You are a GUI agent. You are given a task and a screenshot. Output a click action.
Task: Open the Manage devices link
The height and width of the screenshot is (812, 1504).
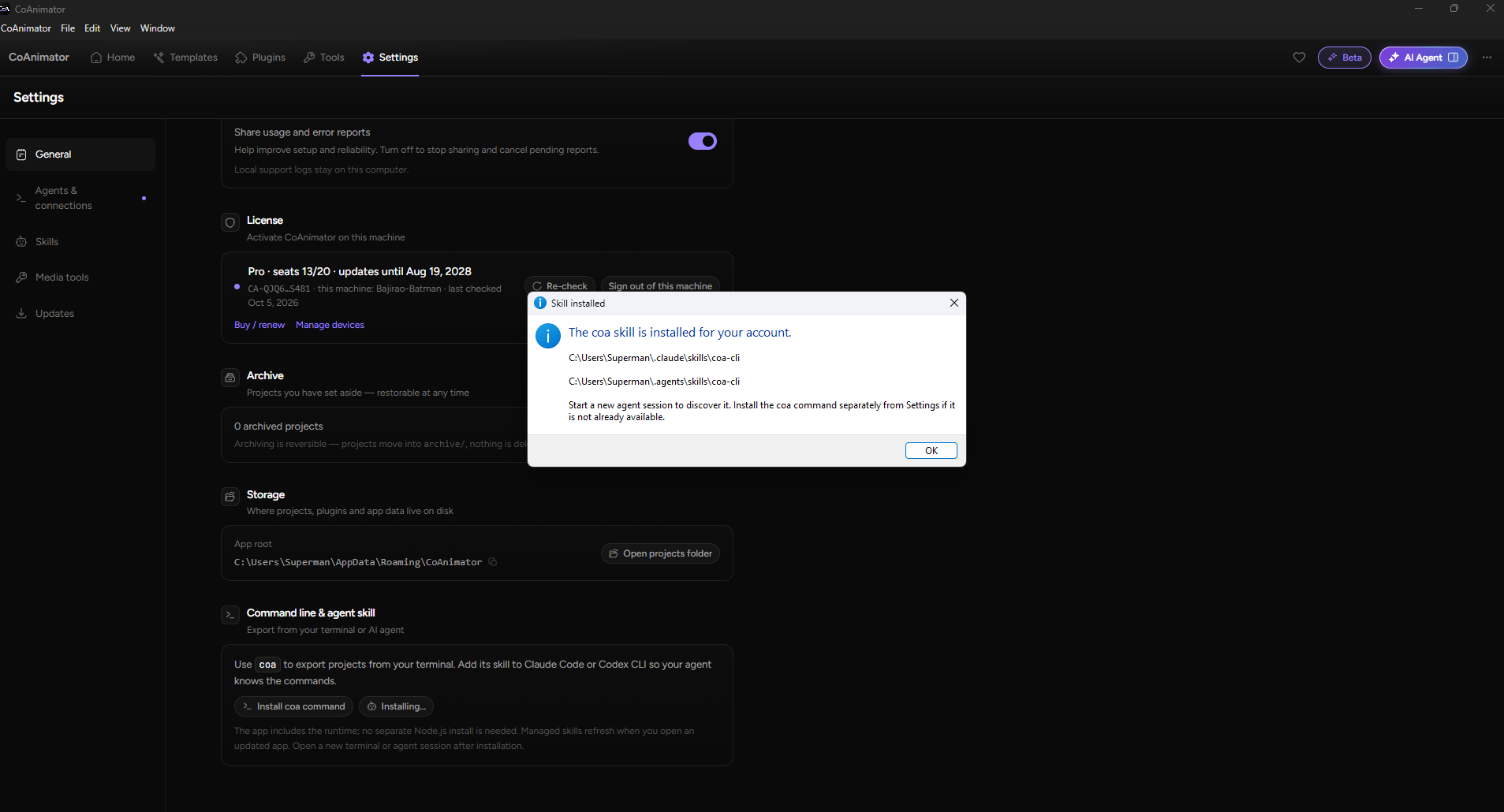coord(330,325)
